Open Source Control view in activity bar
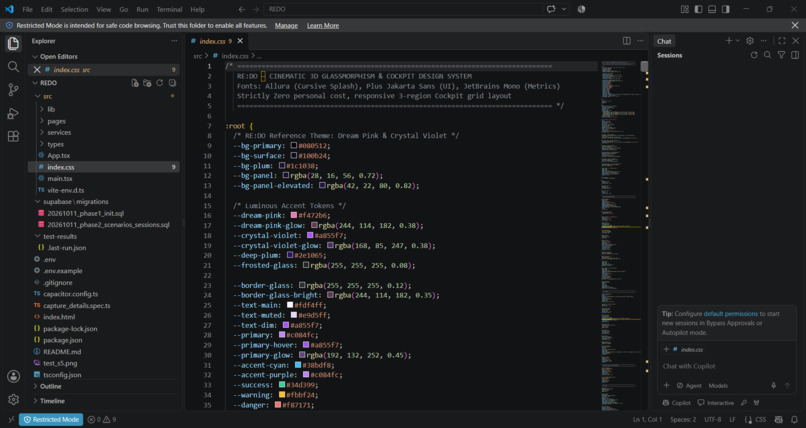The image size is (806, 428). click(13, 89)
